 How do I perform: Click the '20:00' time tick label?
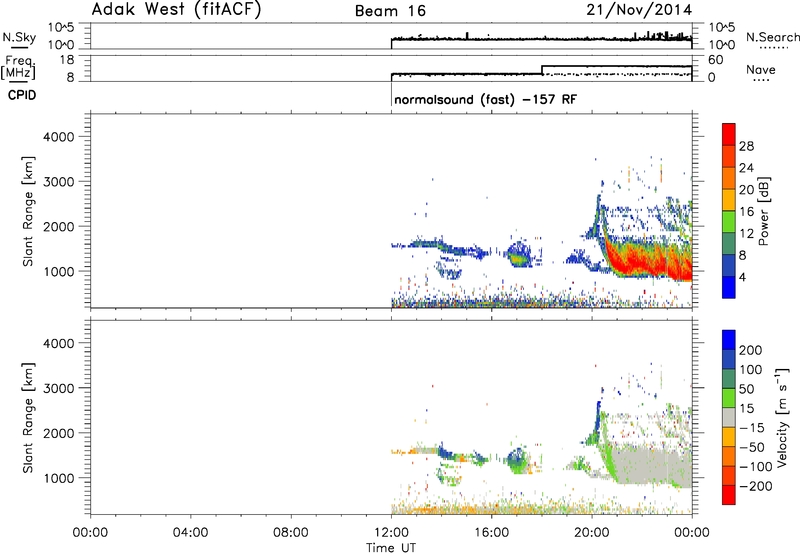point(591,533)
